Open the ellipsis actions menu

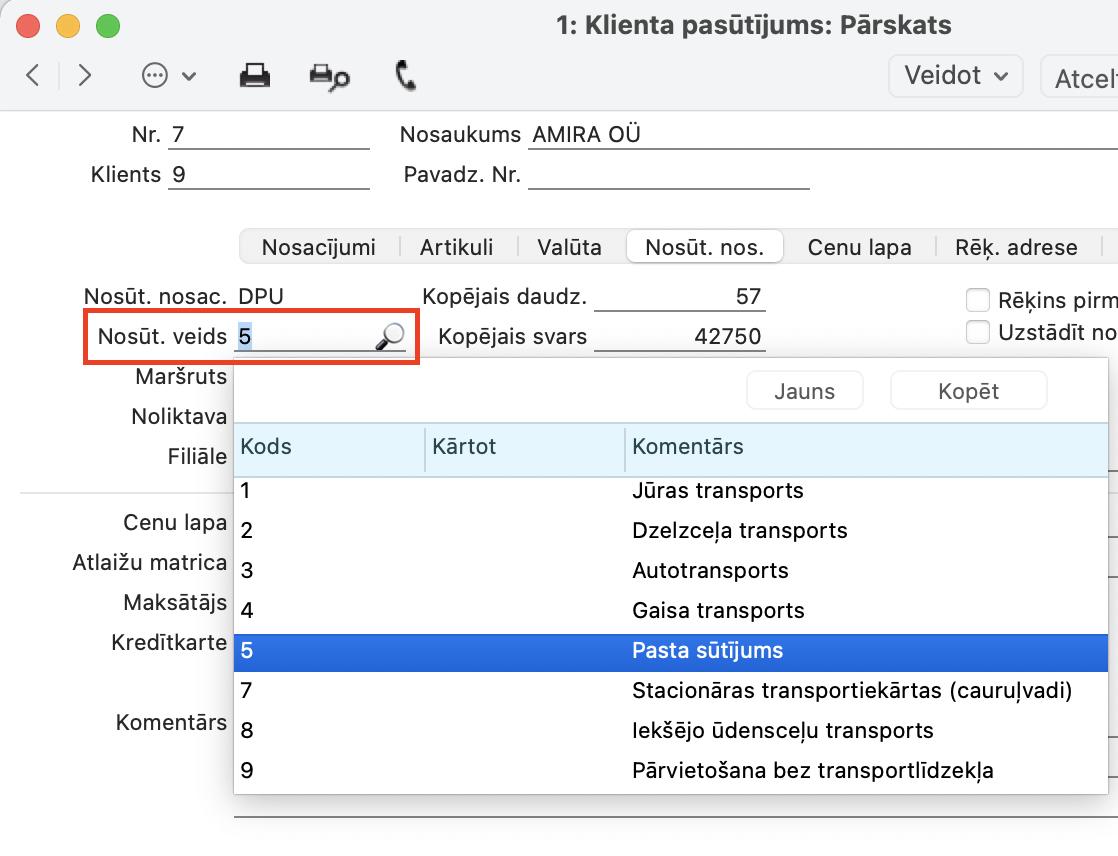[168, 76]
